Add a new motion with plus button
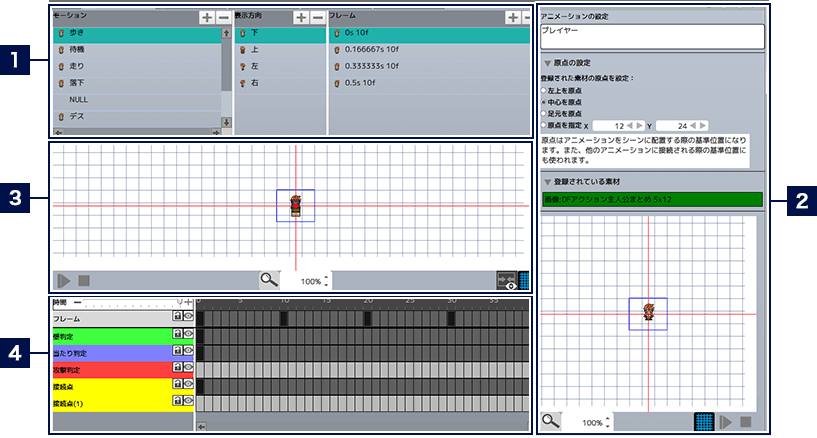The height and width of the screenshot is (438, 817). pyautogui.click(x=206, y=17)
